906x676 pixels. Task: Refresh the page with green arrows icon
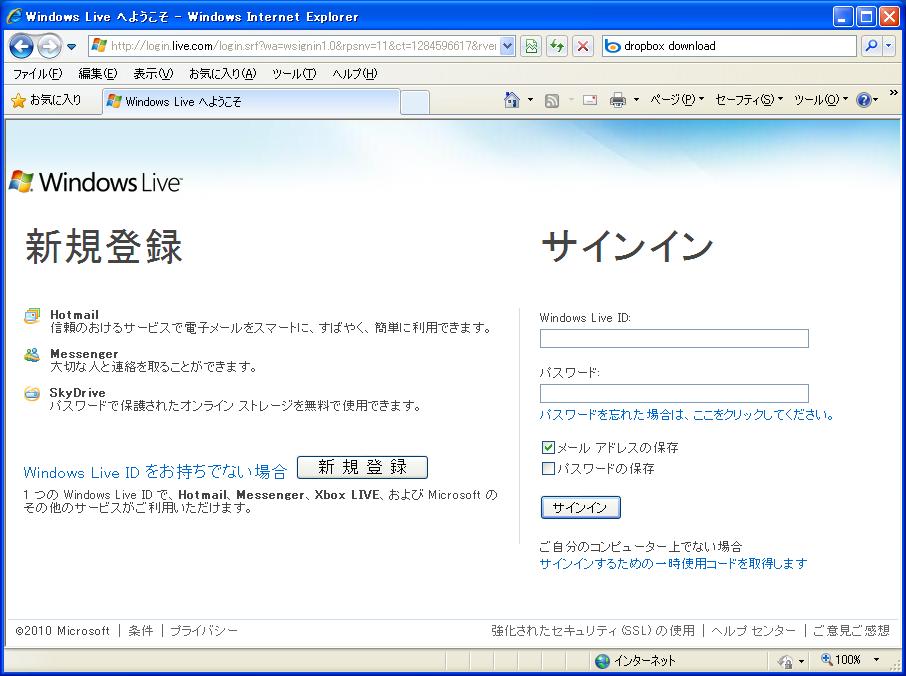557,46
